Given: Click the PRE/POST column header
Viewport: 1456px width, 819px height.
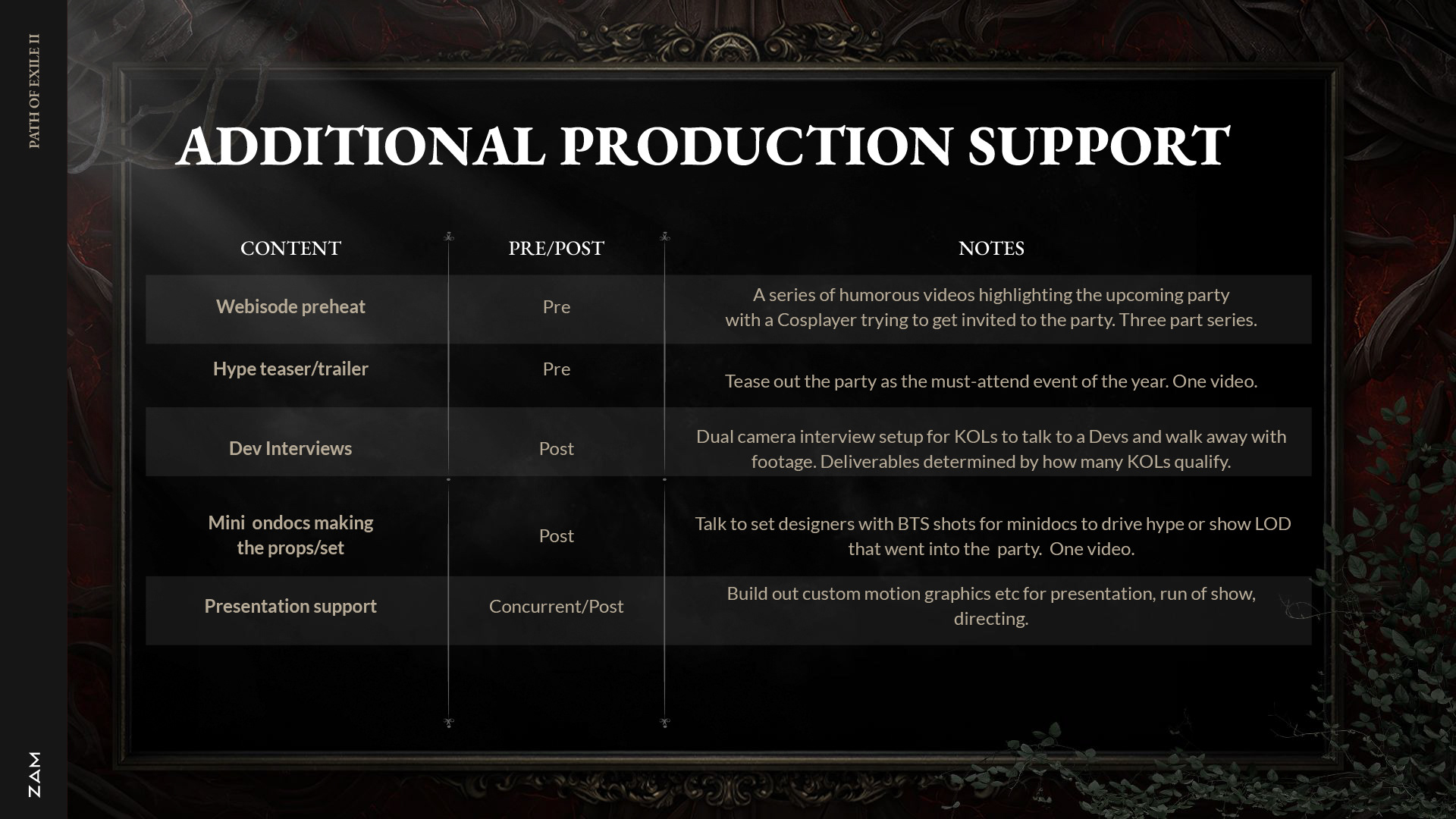Looking at the screenshot, I should point(556,248).
